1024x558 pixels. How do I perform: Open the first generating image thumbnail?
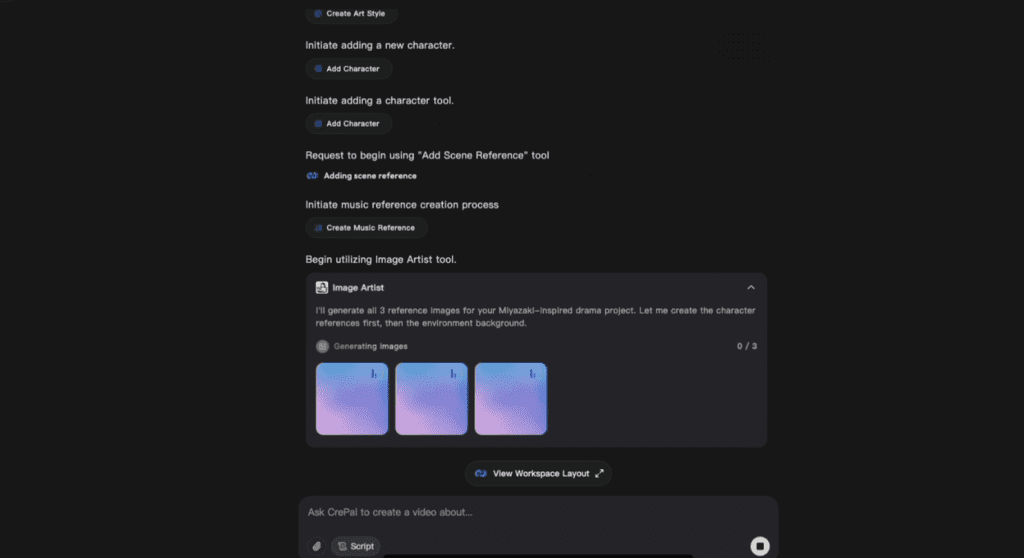coord(352,399)
